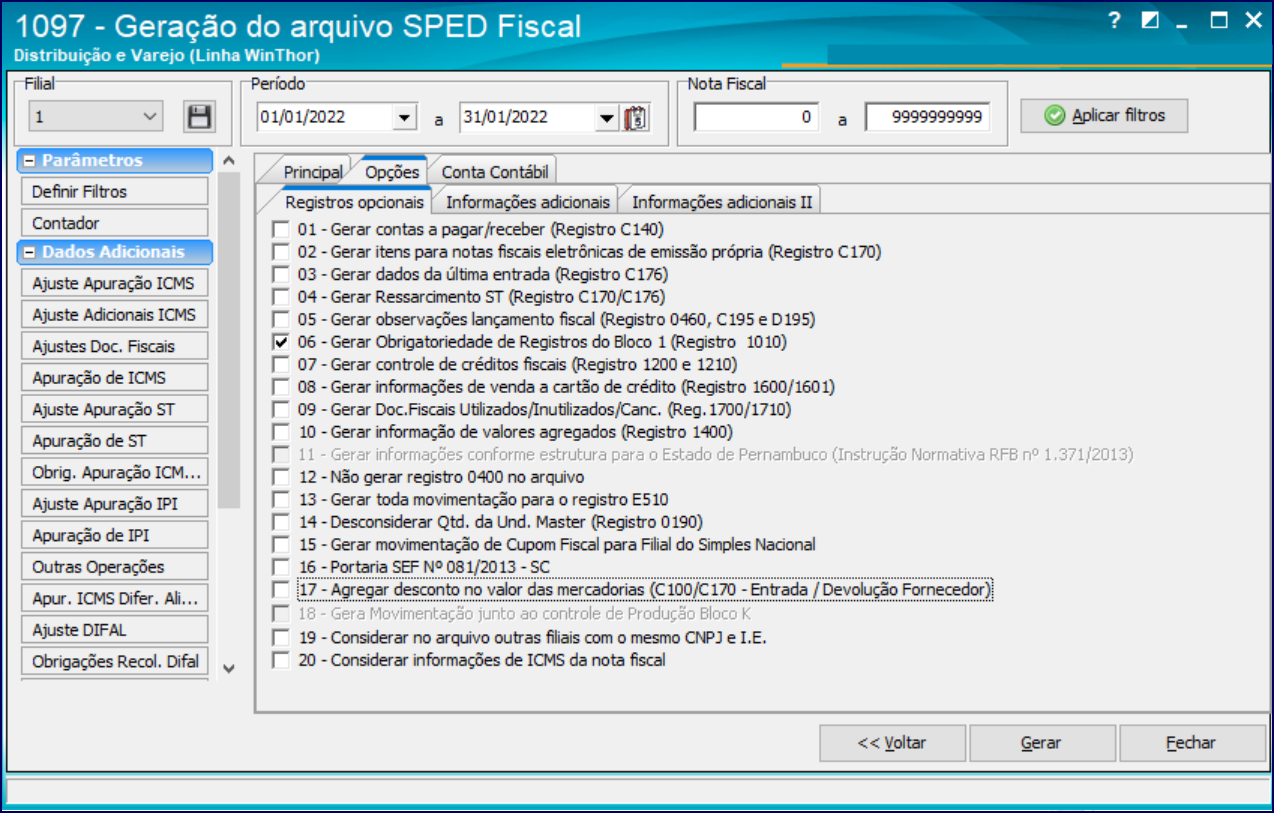The width and height of the screenshot is (1274, 813).
Task: Open Informações adicionais II sub-tab
Action: pyautogui.click(x=722, y=202)
